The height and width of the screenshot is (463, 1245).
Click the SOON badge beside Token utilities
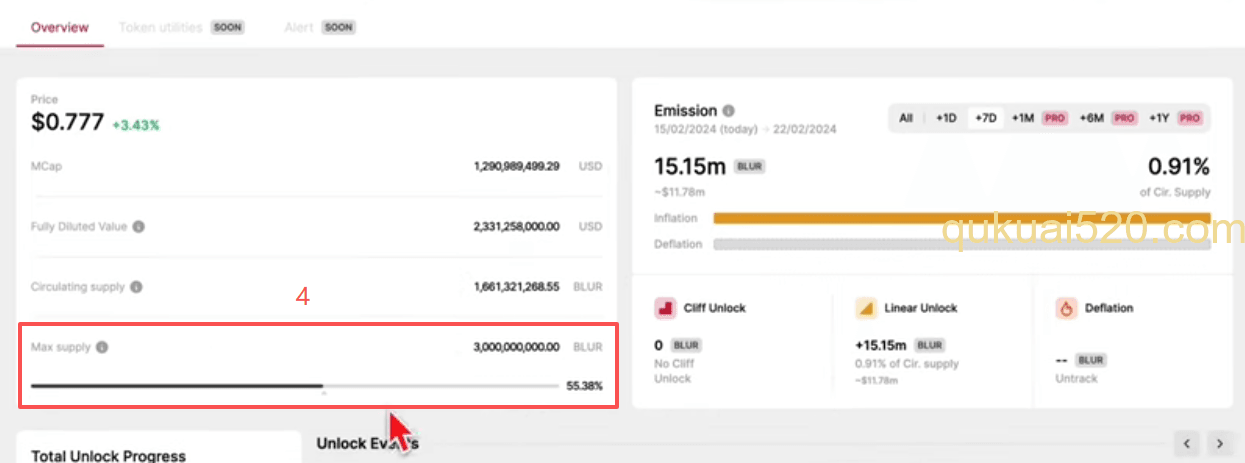click(x=227, y=28)
